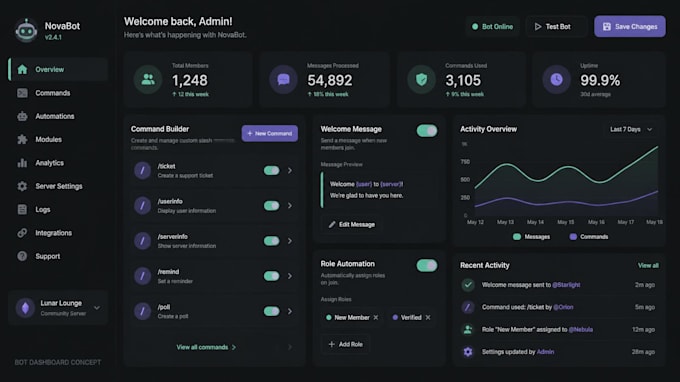Toggle the Role Automation switch
The height and width of the screenshot is (382, 680).
pyautogui.click(x=427, y=265)
